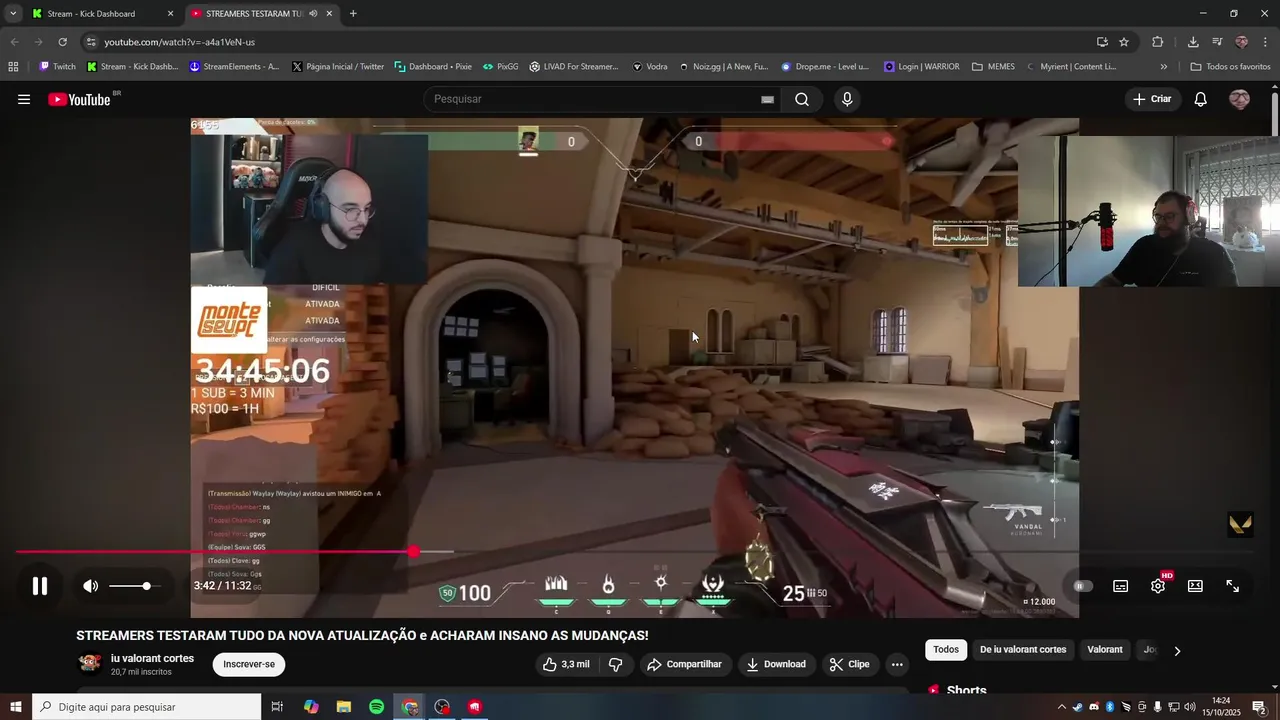Open Windows notification center
Image resolution: width=1280 pixels, height=720 pixels.
coord(1259,707)
